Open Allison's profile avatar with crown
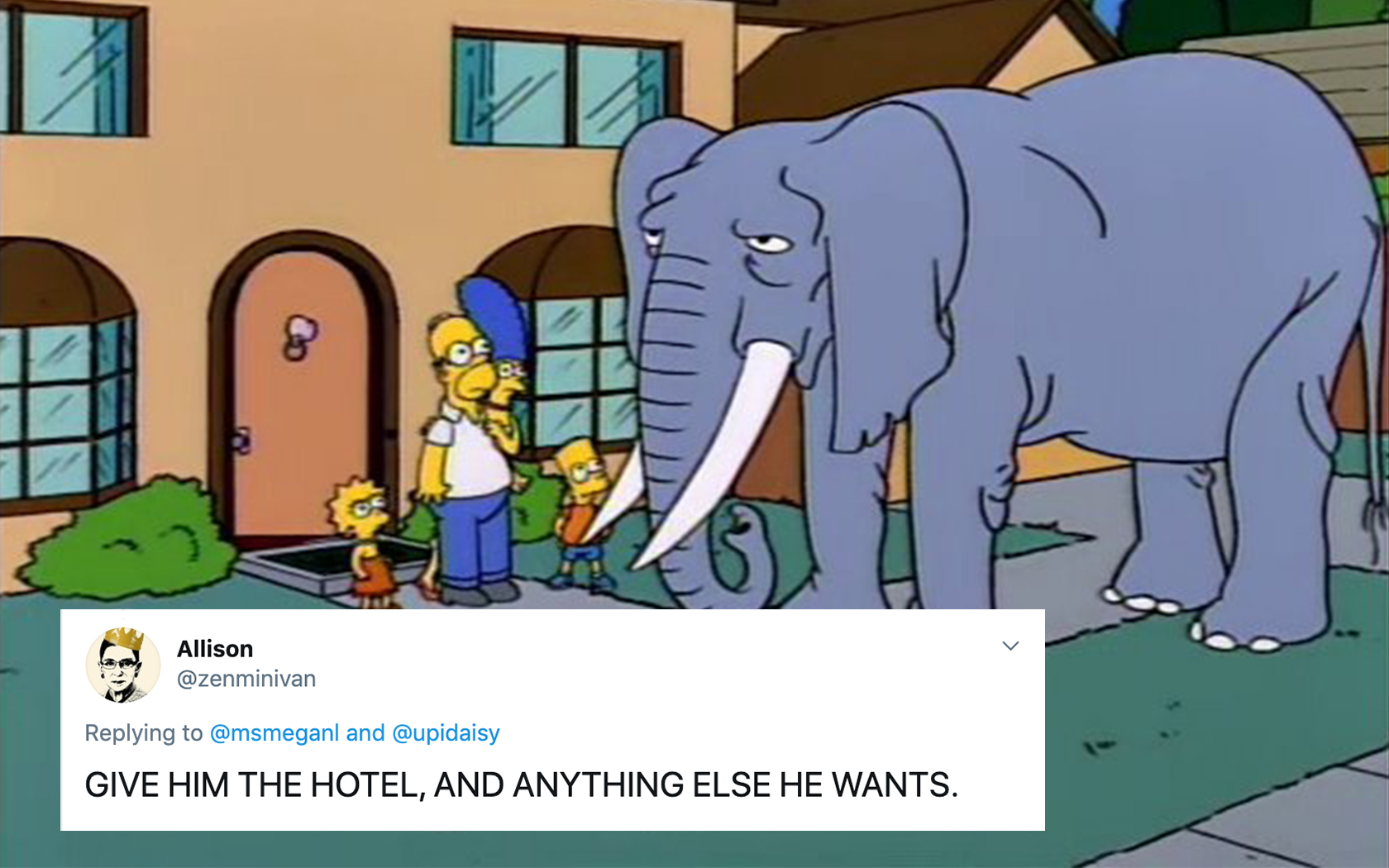 (123, 665)
